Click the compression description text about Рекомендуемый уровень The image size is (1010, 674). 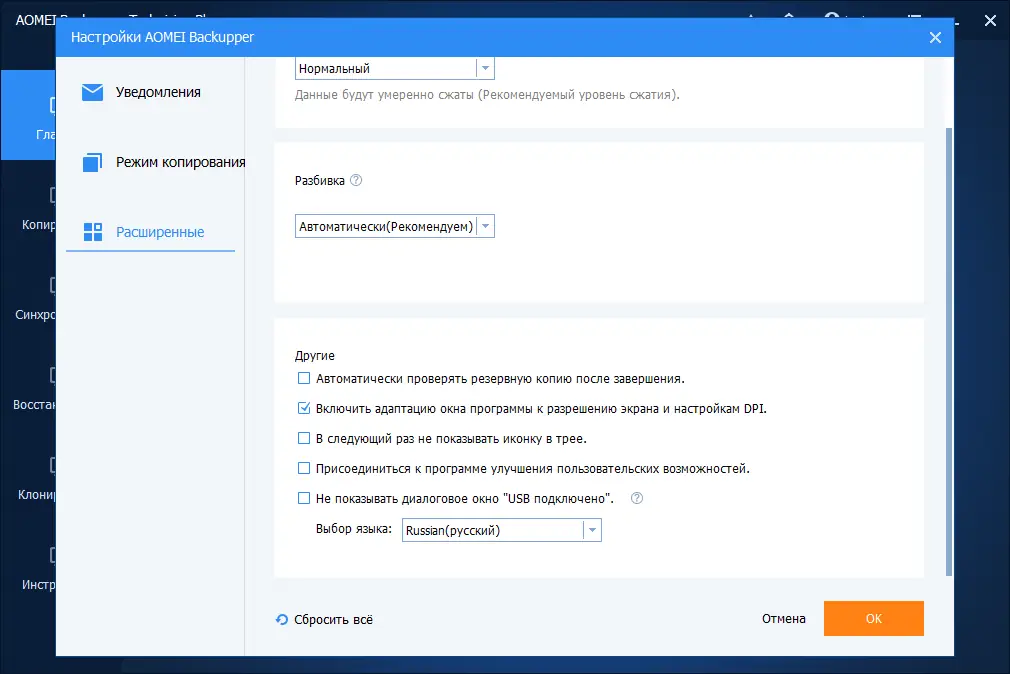click(x=487, y=95)
